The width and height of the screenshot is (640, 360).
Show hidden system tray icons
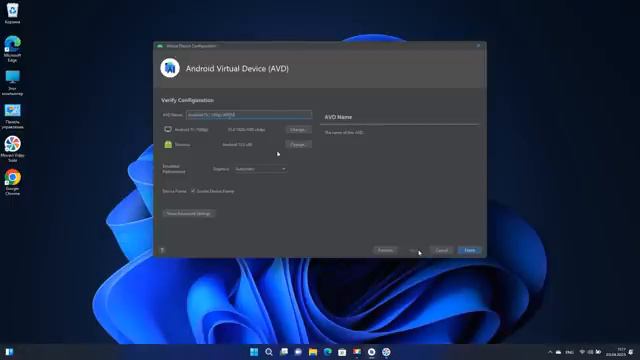550,352
